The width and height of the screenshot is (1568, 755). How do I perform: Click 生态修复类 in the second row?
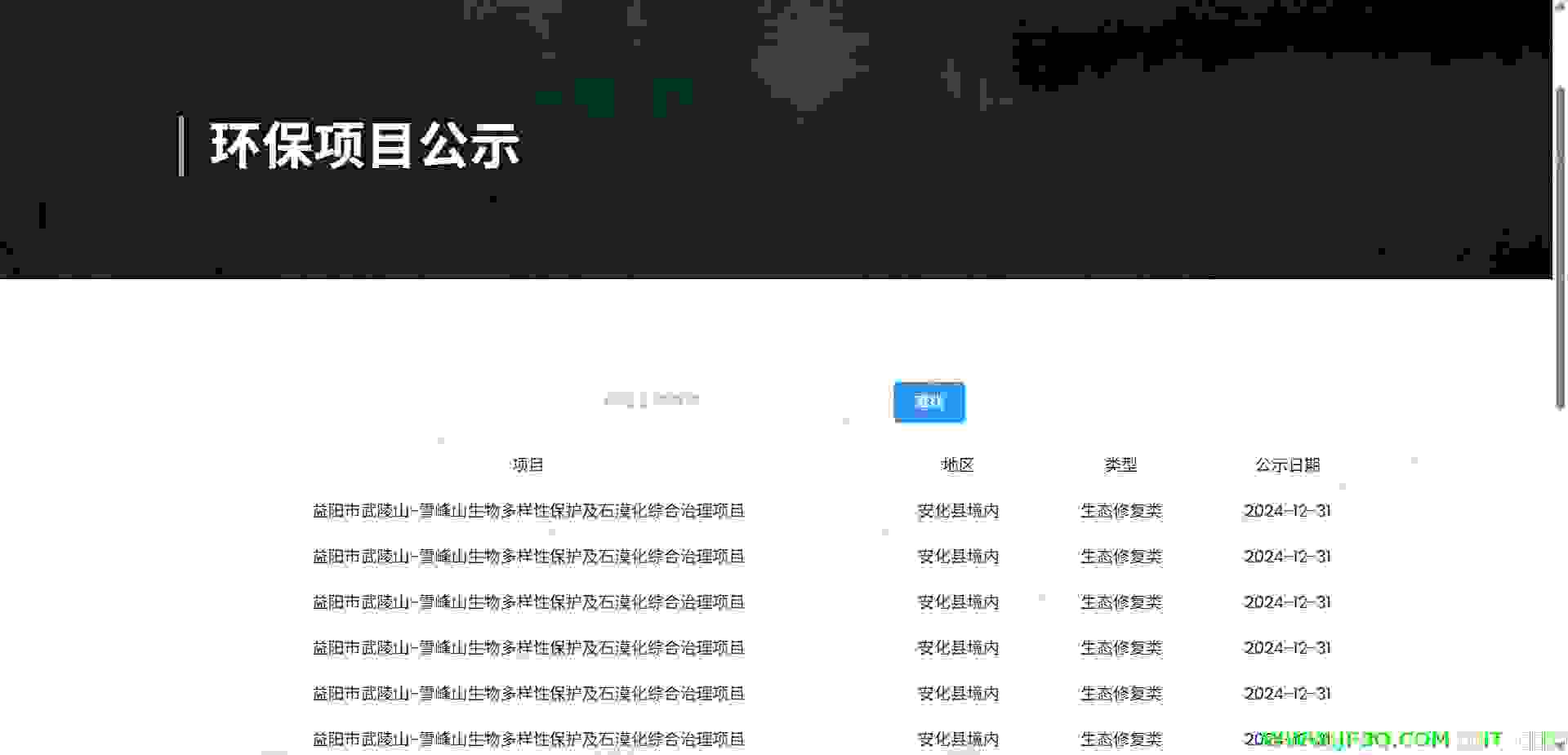1121,557
